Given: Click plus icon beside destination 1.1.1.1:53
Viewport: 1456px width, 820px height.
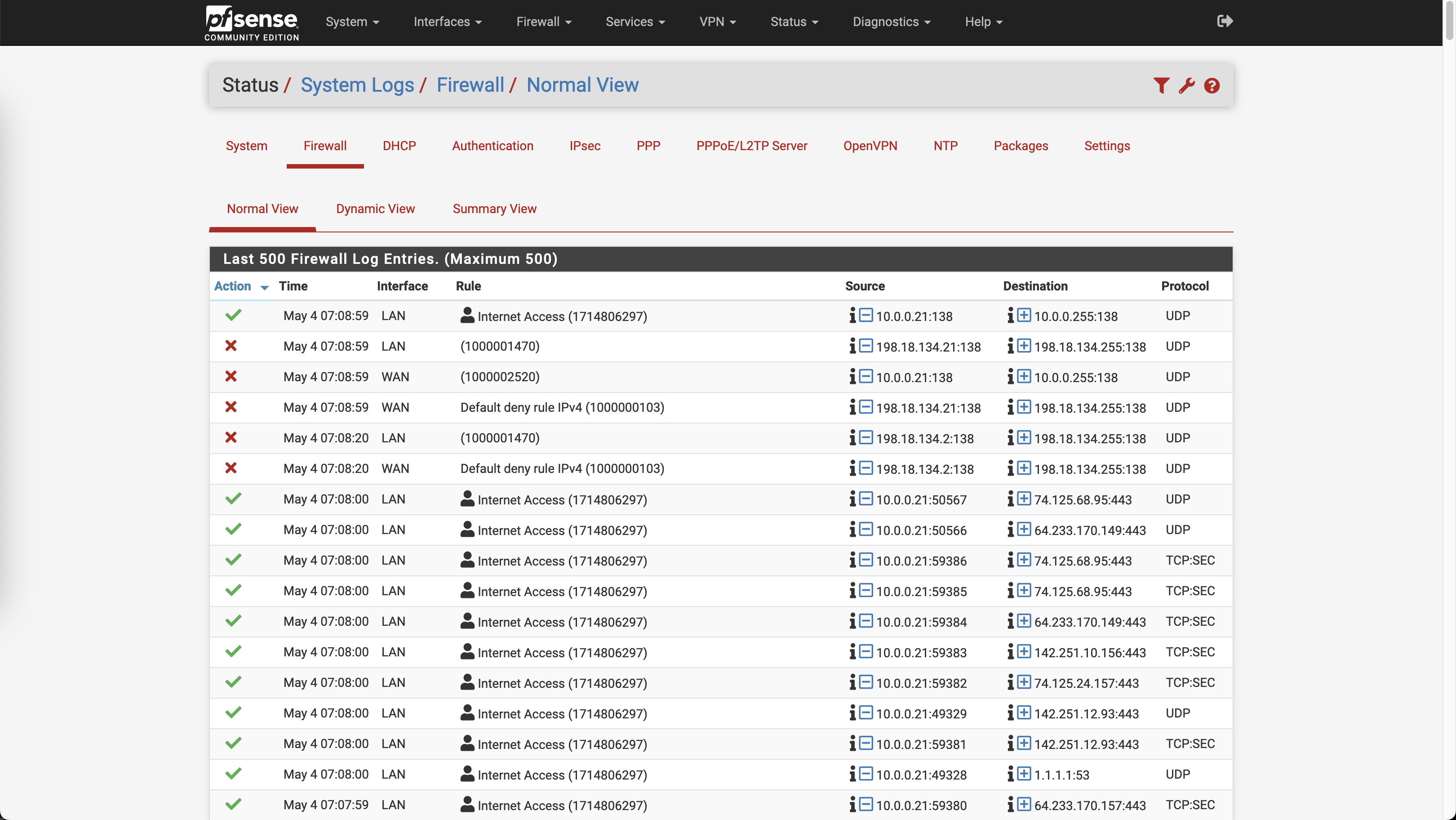Looking at the screenshot, I should point(1024,774).
